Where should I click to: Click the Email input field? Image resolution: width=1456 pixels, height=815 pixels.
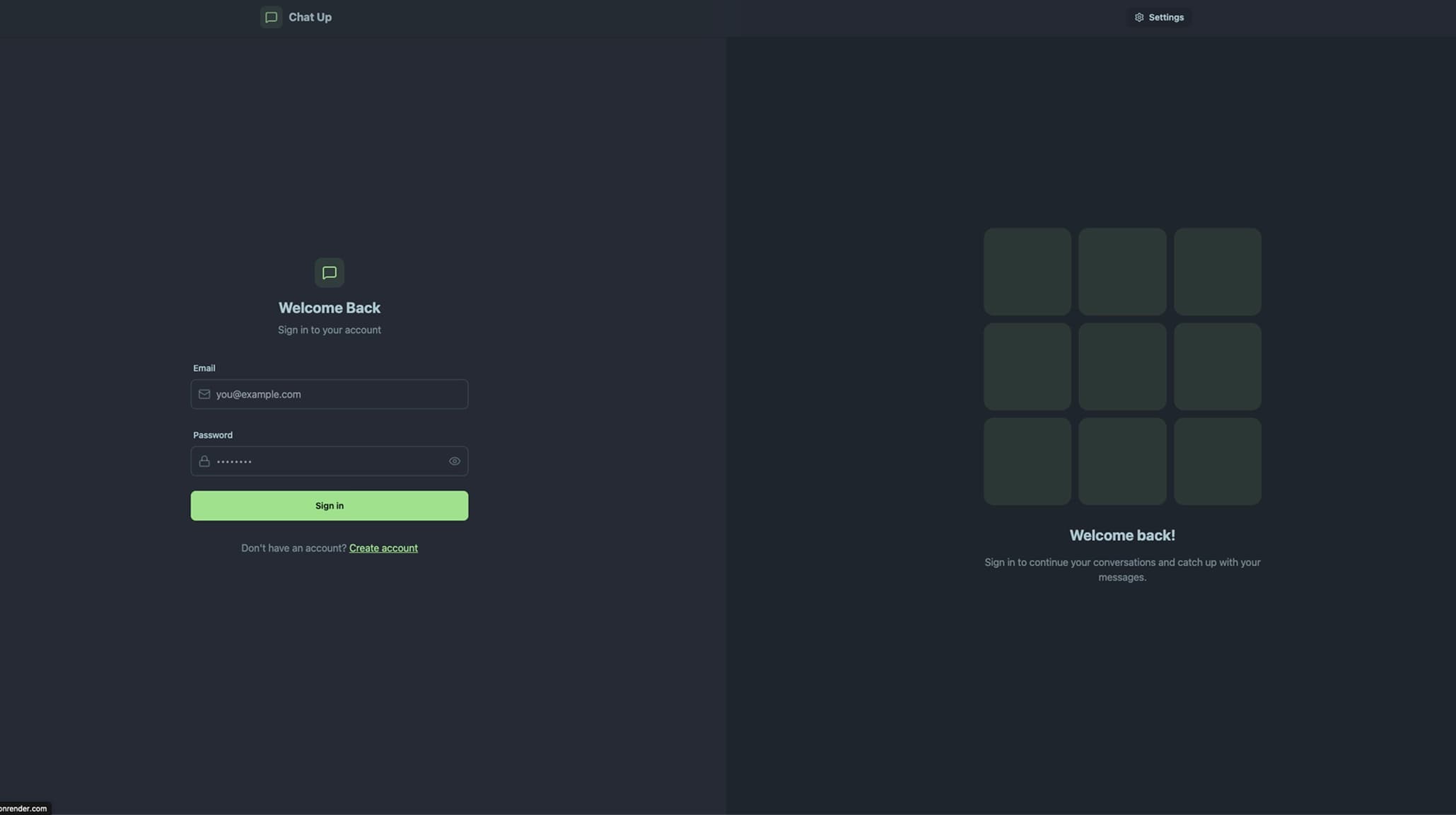(329, 394)
